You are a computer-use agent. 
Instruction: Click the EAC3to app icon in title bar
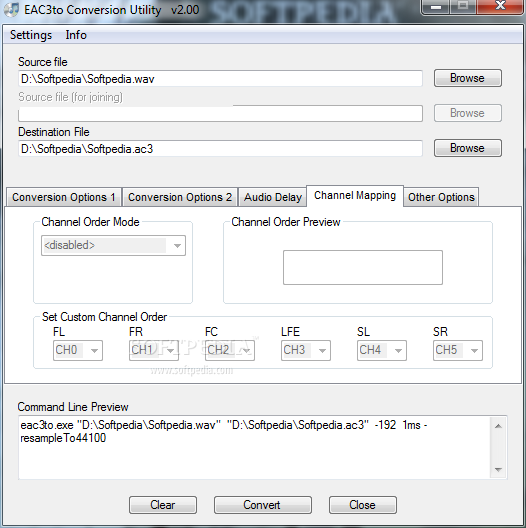pos(11,10)
